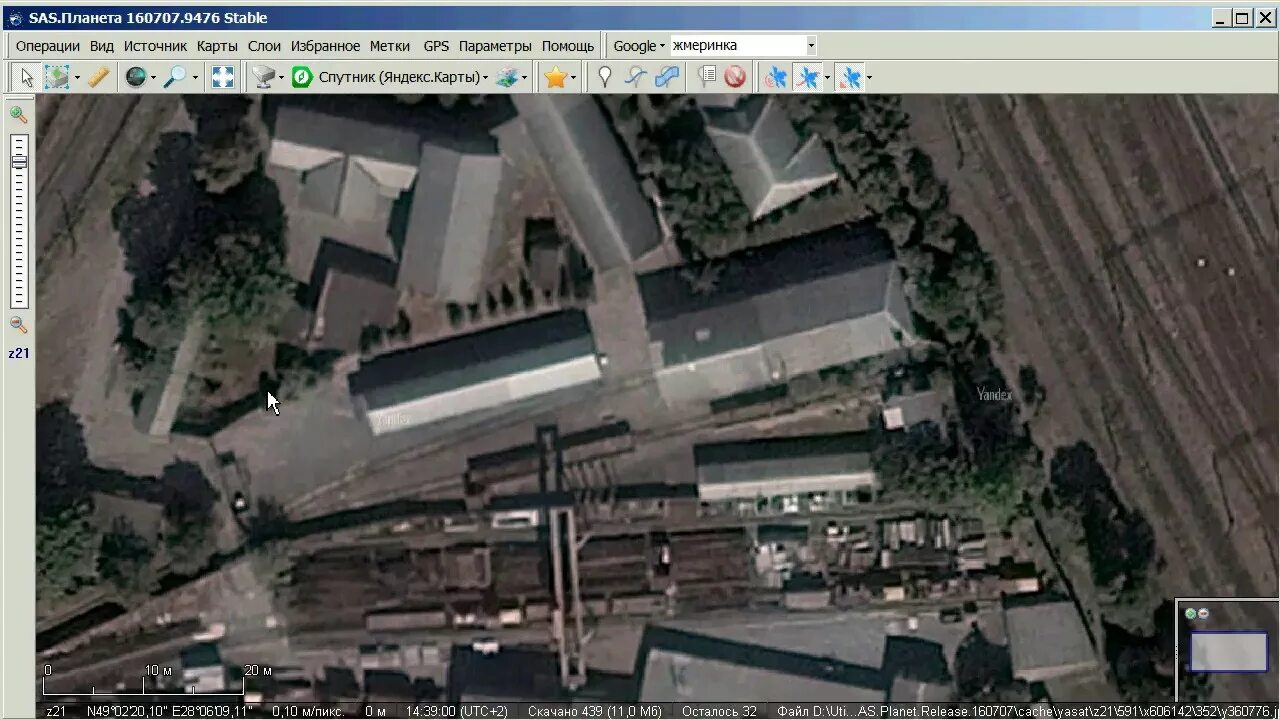This screenshot has width=1280, height=720.
Task: Open the selection tool dropdown arrow
Action: click(x=77, y=77)
